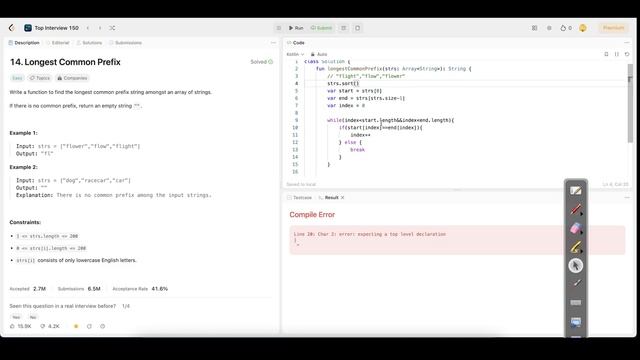Click the Solved status indicator

tap(262, 62)
